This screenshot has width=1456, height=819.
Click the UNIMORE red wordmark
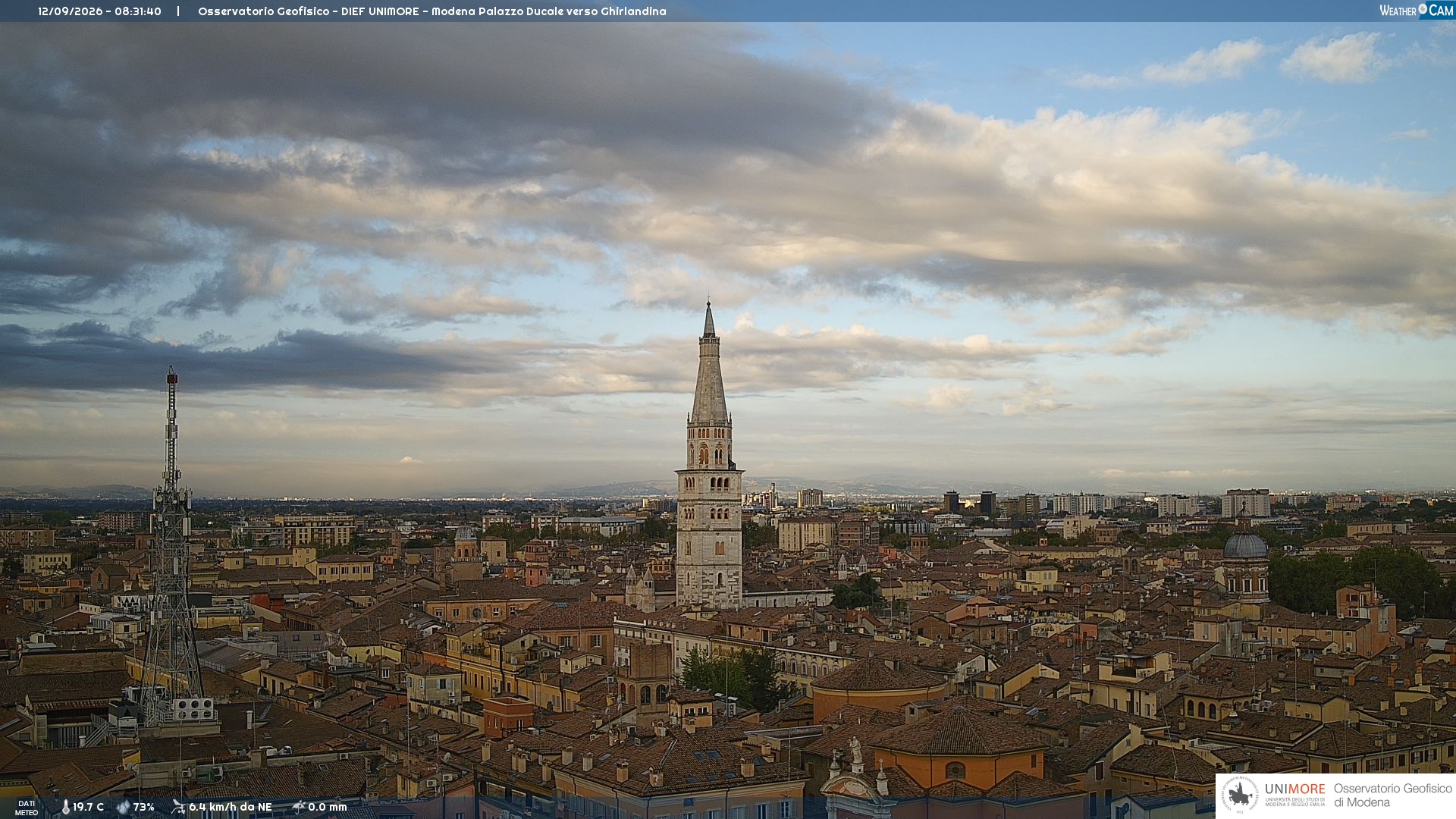click(1294, 789)
